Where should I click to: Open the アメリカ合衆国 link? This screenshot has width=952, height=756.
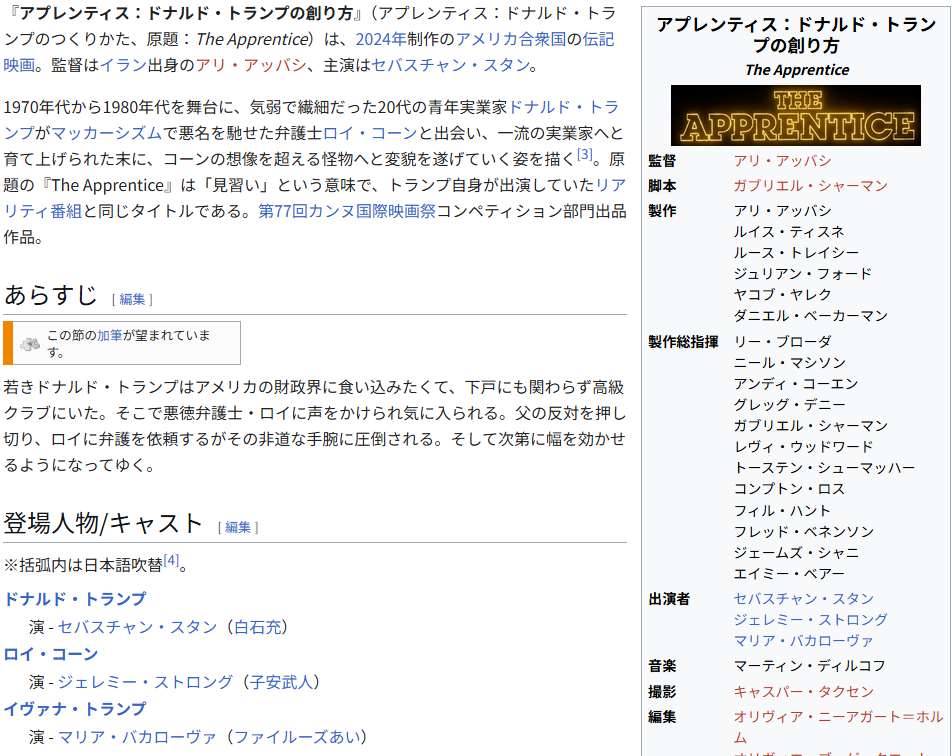[511, 40]
